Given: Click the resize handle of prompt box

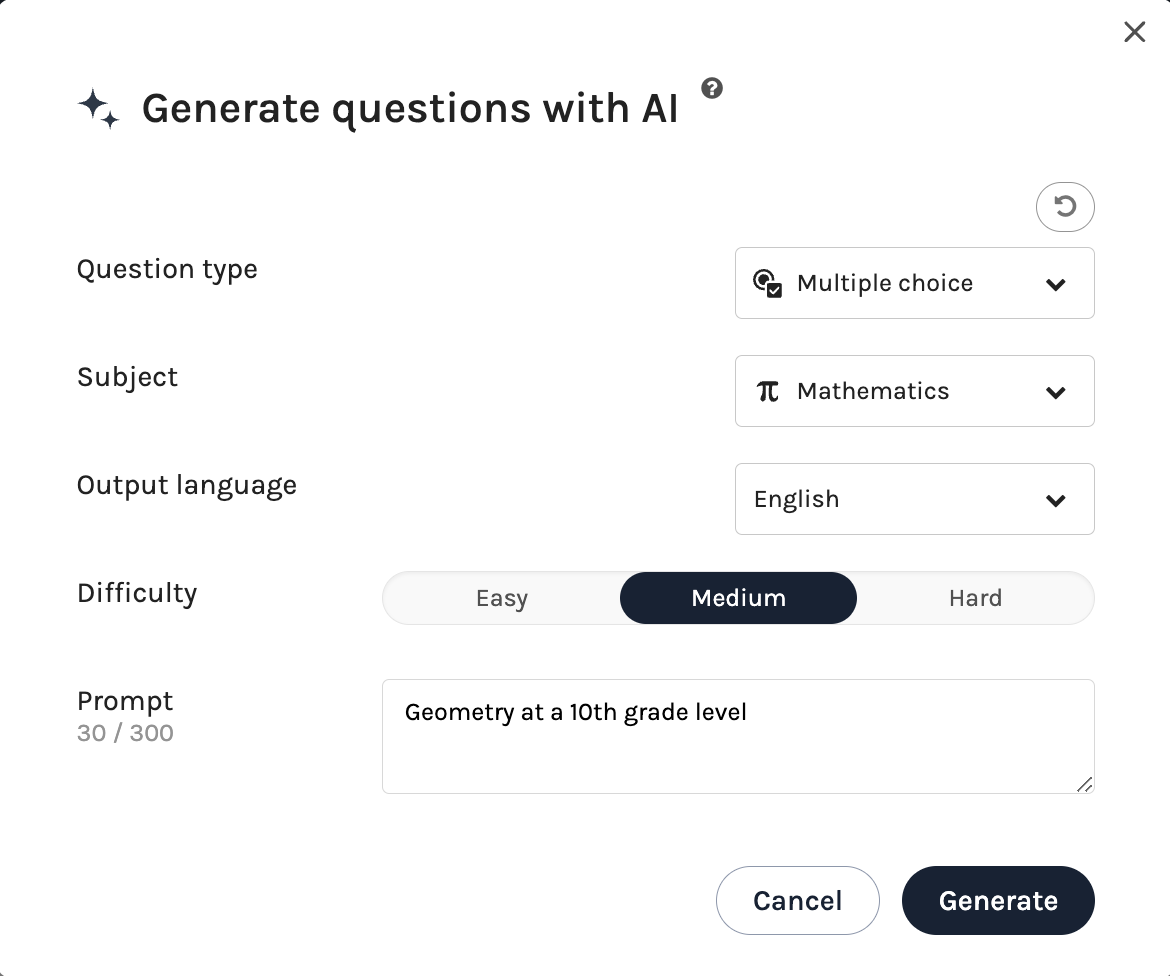Looking at the screenshot, I should tap(1085, 785).
